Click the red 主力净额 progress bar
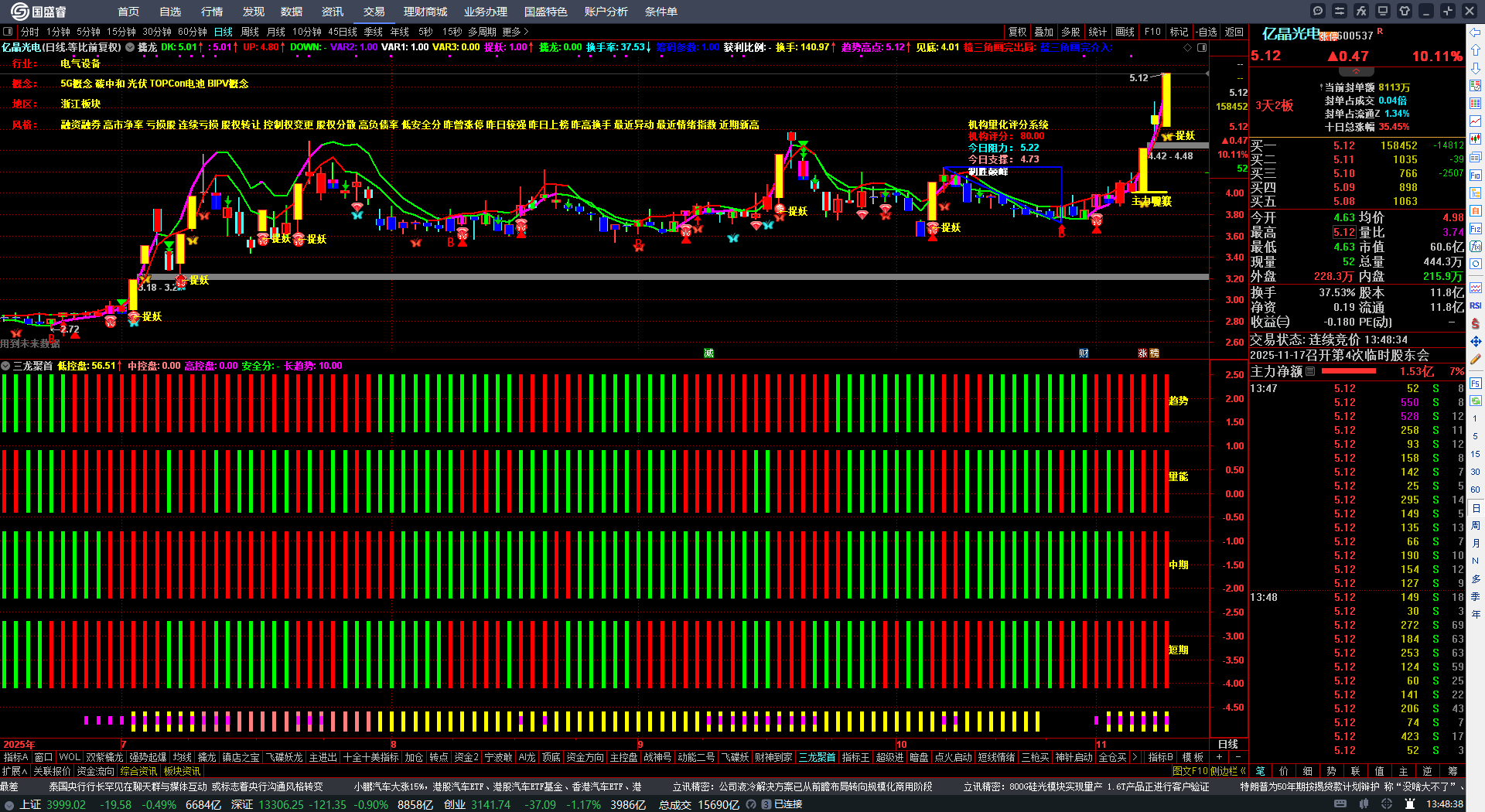The width and height of the screenshot is (1485, 812). coord(1349,371)
